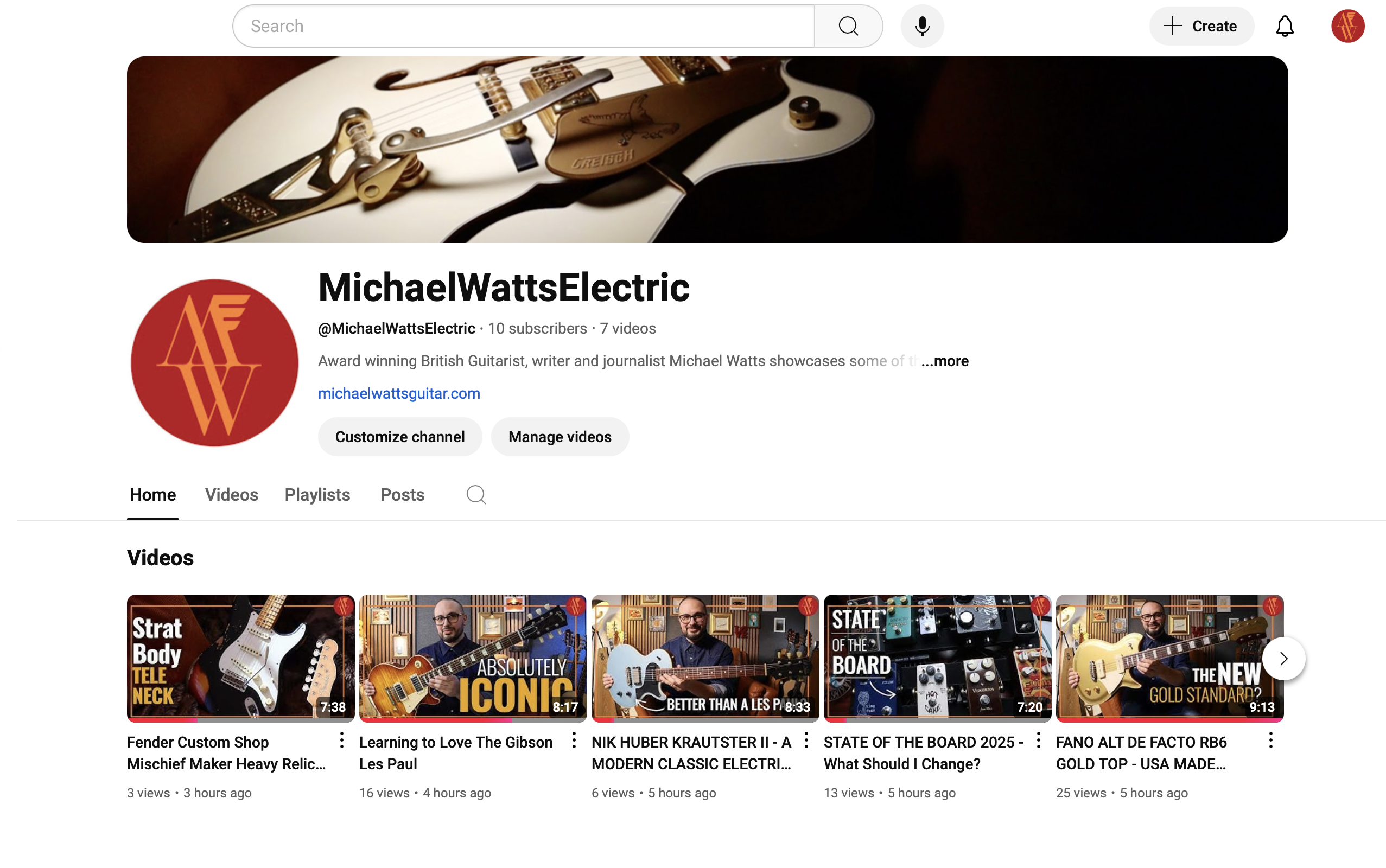Click Customize channel button
Image resolution: width=1386 pixels, height=868 pixels.
coord(399,437)
